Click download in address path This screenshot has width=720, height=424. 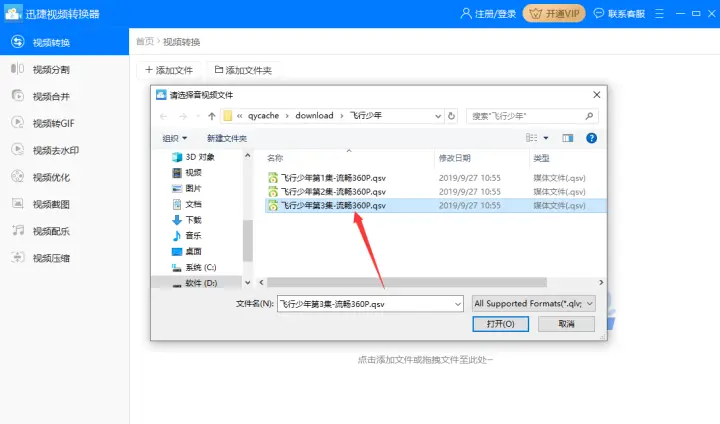point(315,116)
